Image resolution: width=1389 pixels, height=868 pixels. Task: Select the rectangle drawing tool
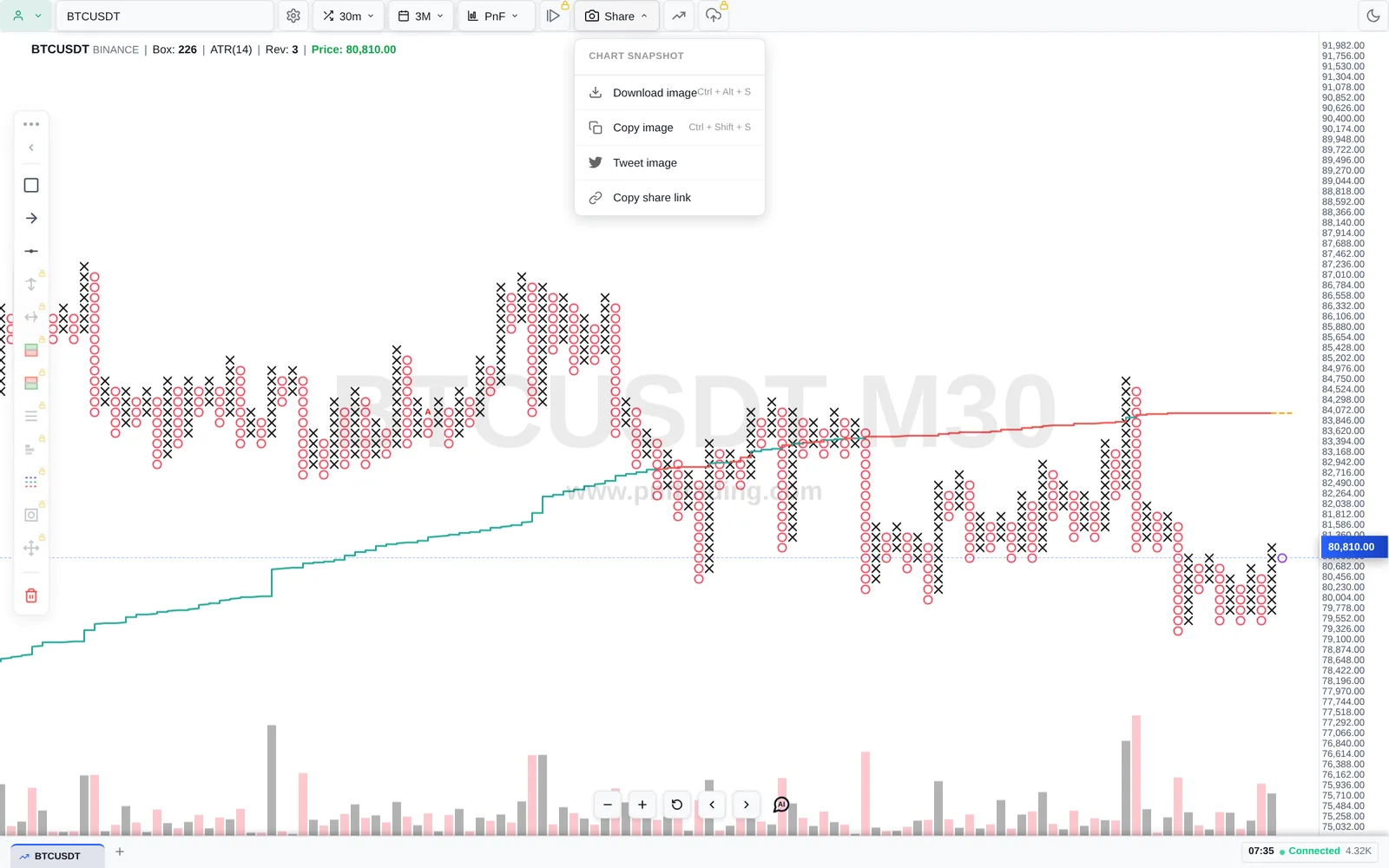click(31, 186)
